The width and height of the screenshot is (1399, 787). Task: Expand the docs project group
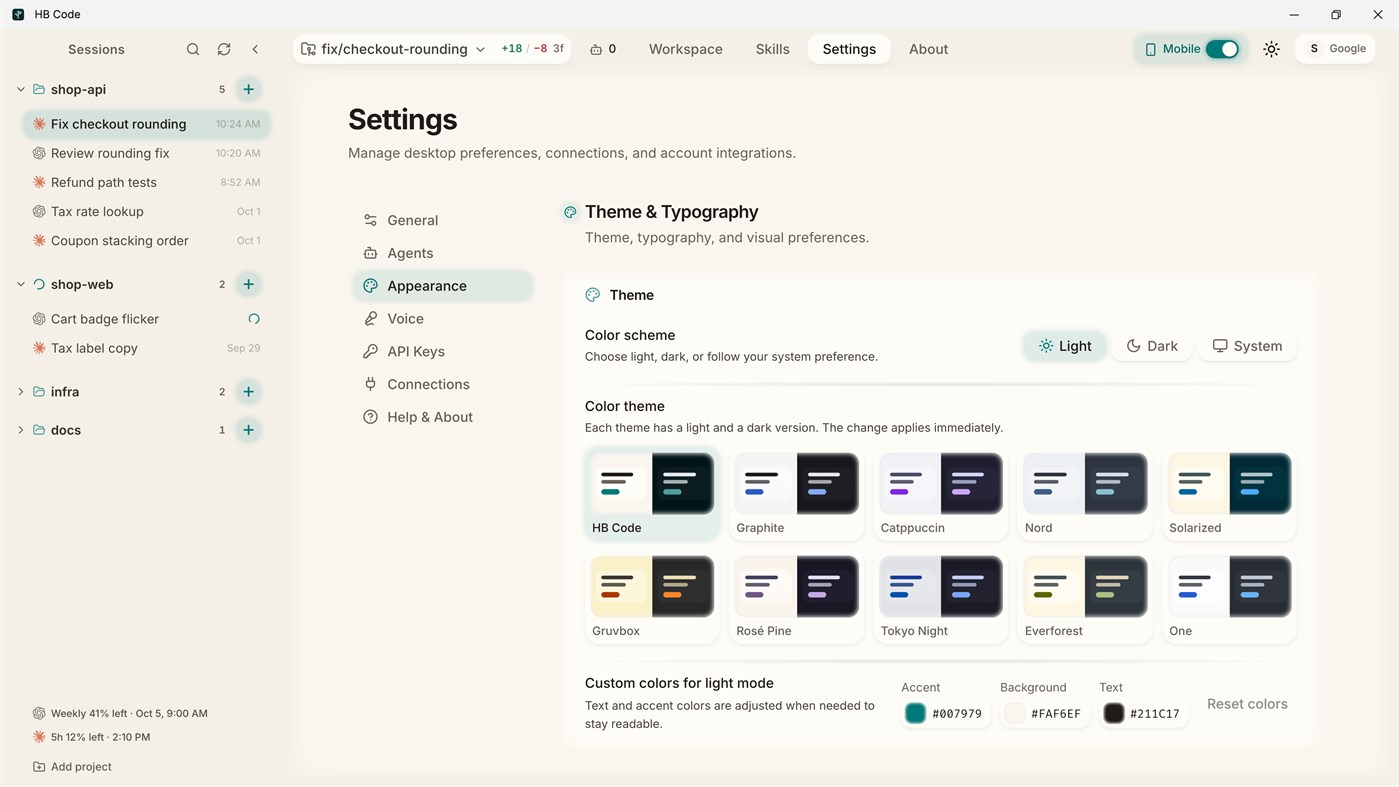(x=21, y=430)
